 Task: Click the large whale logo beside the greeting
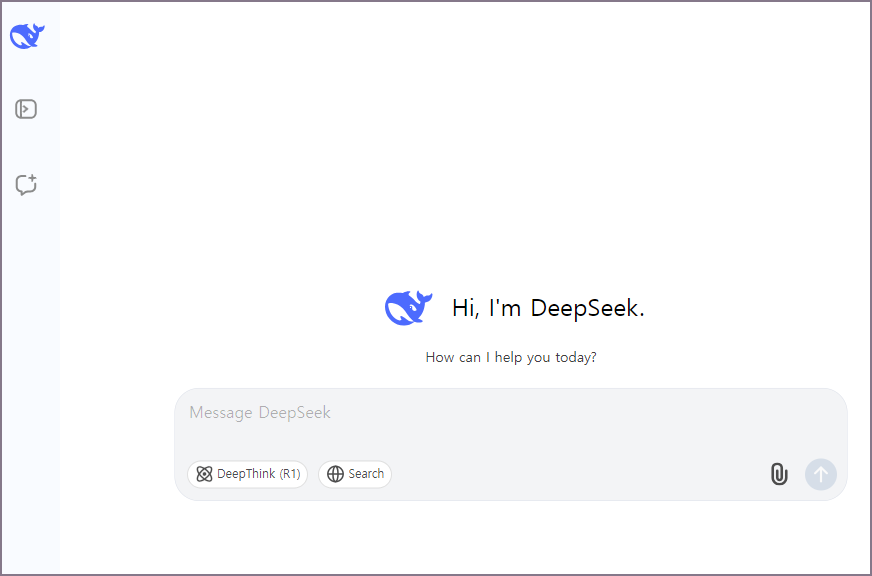408,308
